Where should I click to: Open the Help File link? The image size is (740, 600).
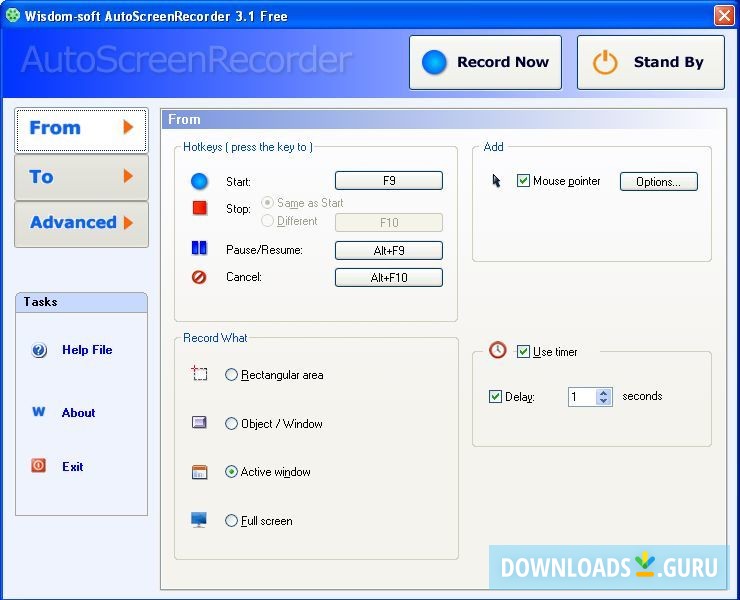tap(87, 350)
